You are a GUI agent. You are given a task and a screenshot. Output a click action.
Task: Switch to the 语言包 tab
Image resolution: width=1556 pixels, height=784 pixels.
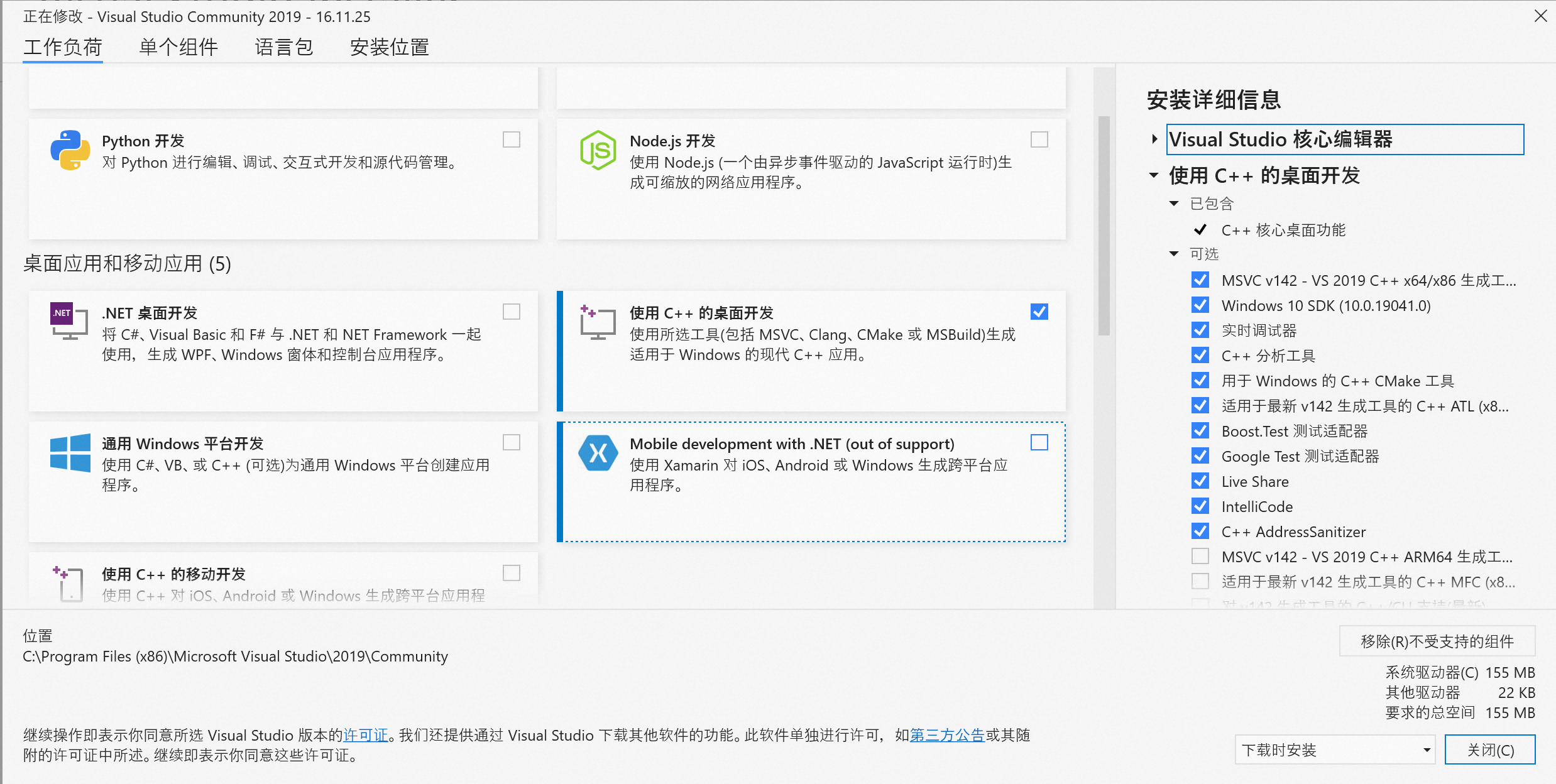point(284,47)
